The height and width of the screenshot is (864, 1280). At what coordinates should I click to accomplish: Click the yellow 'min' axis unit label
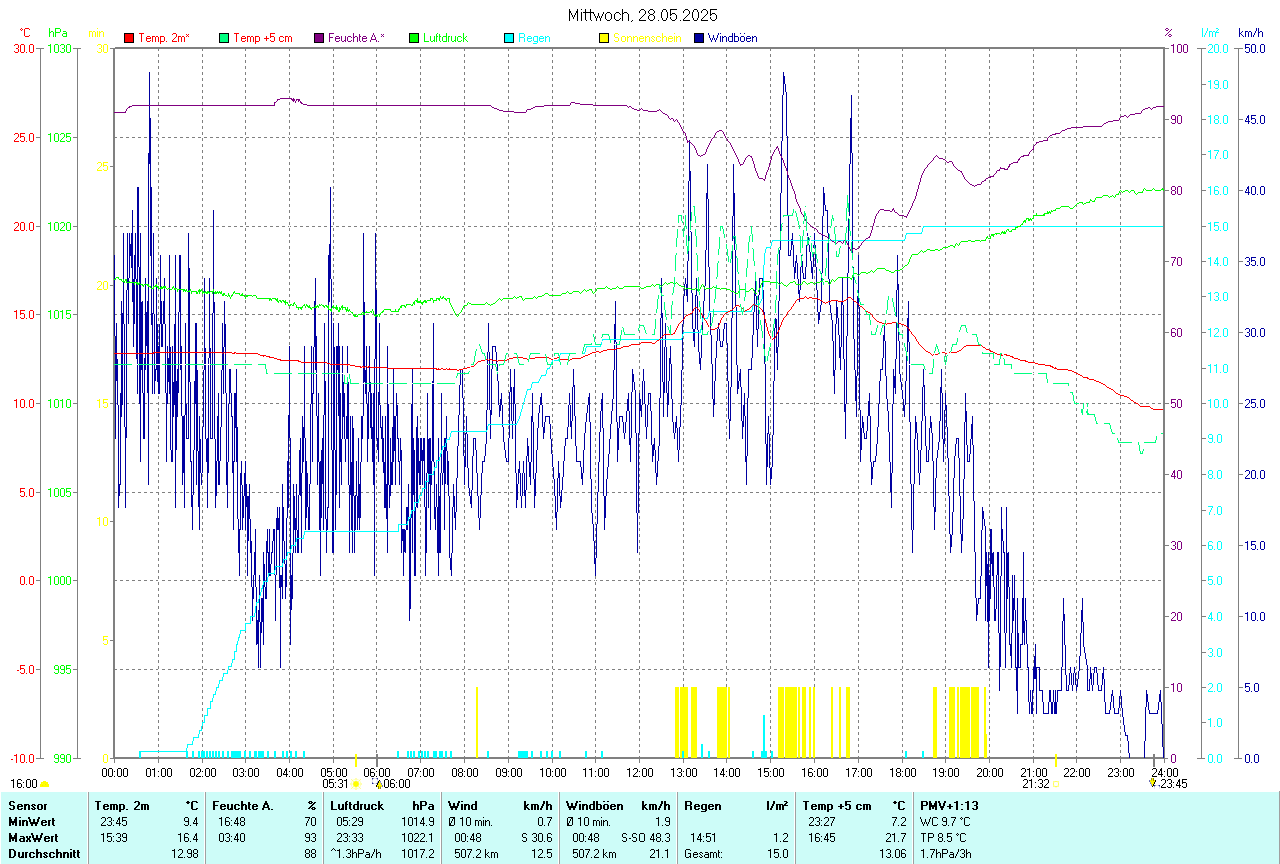coord(97,33)
